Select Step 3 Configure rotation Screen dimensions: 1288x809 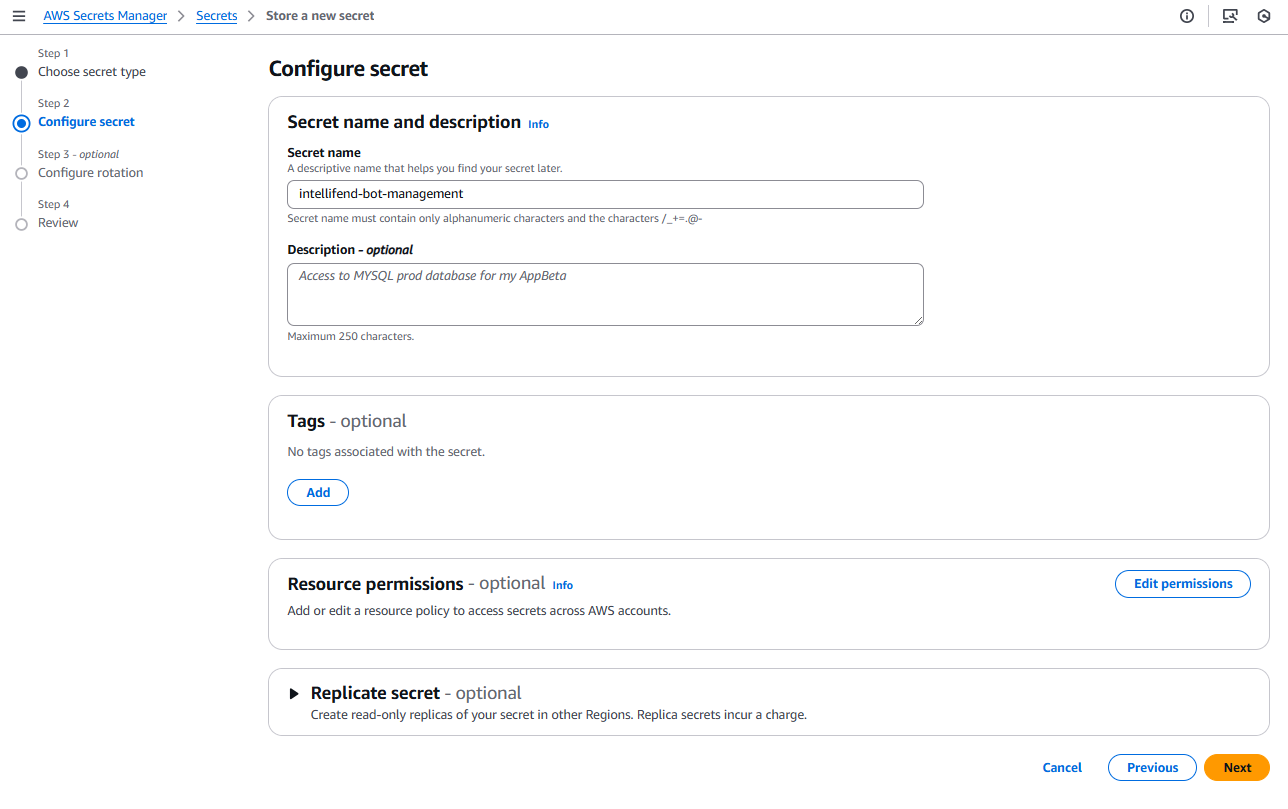point(91,172)
